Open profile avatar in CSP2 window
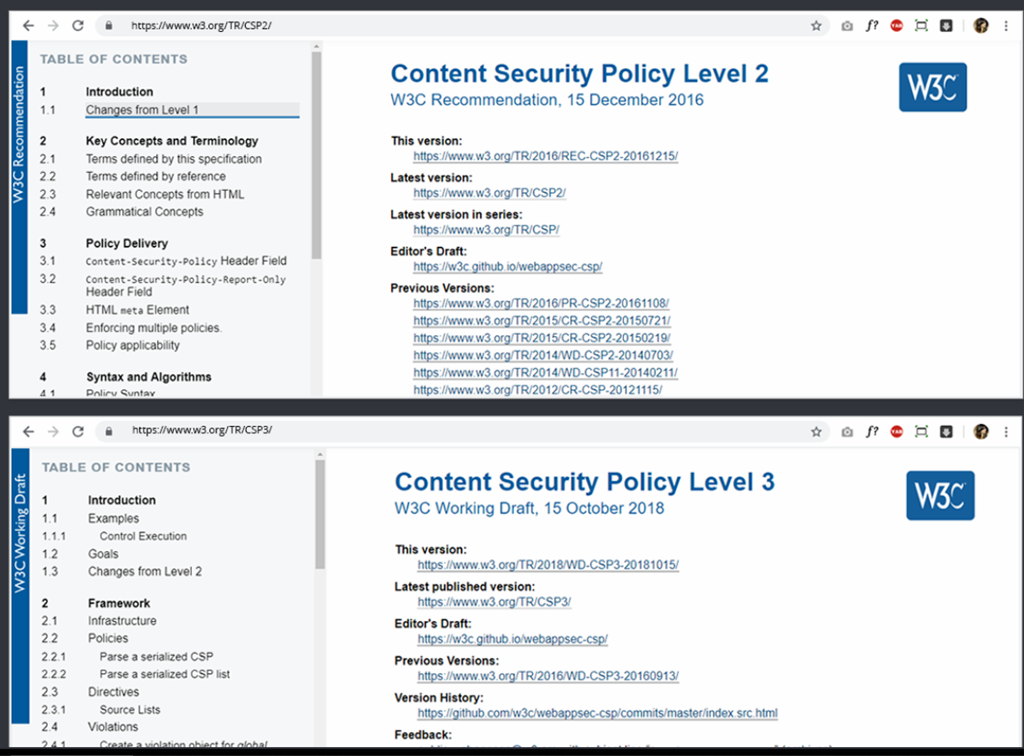 tap(981, 26)
